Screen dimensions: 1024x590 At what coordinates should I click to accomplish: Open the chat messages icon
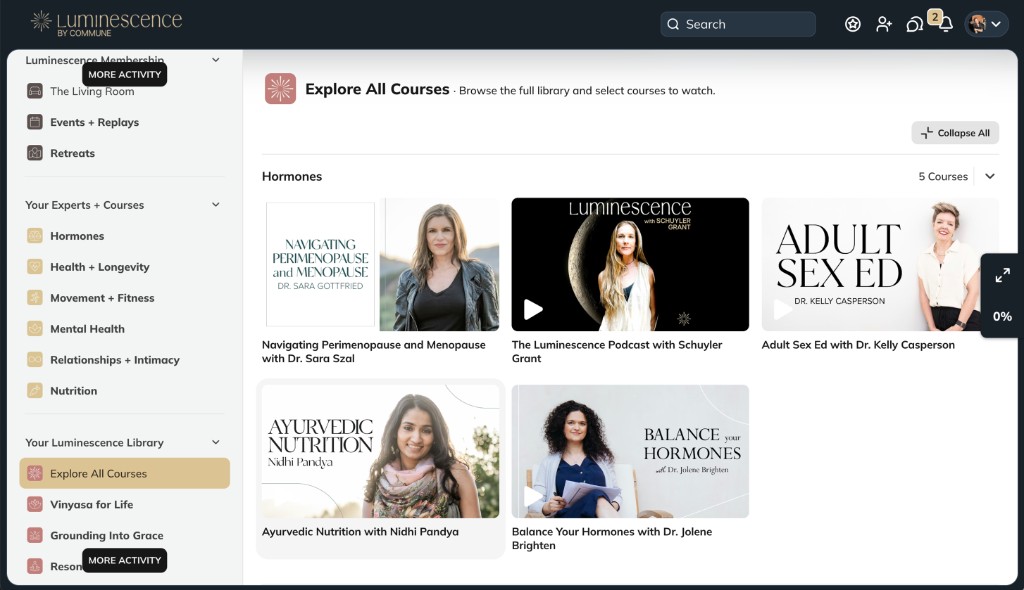tap(914, 24)
